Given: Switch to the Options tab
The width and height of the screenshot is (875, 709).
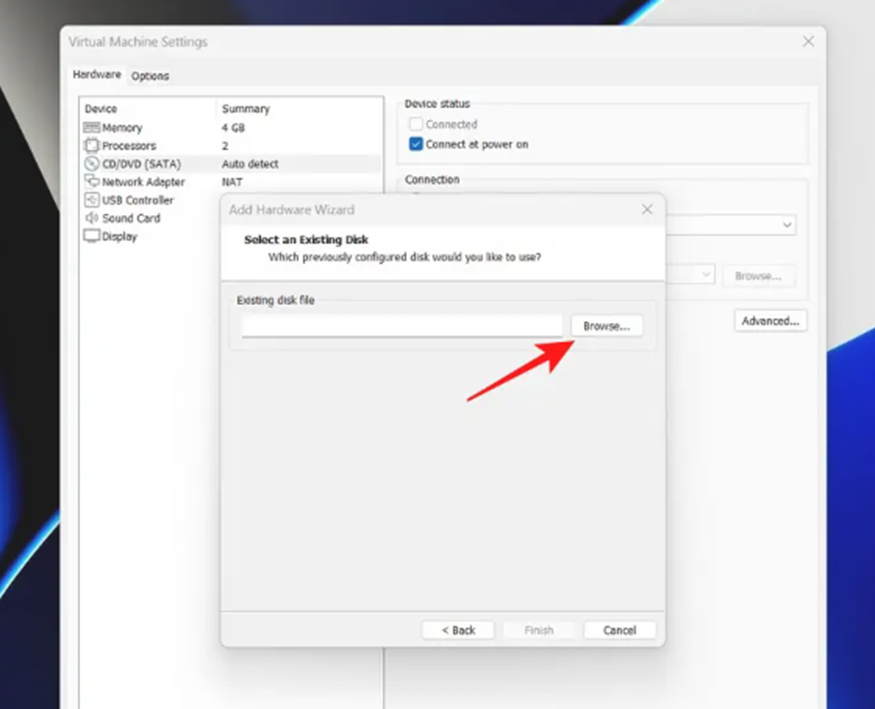Looking at the screenshot, I should (150, 76).
